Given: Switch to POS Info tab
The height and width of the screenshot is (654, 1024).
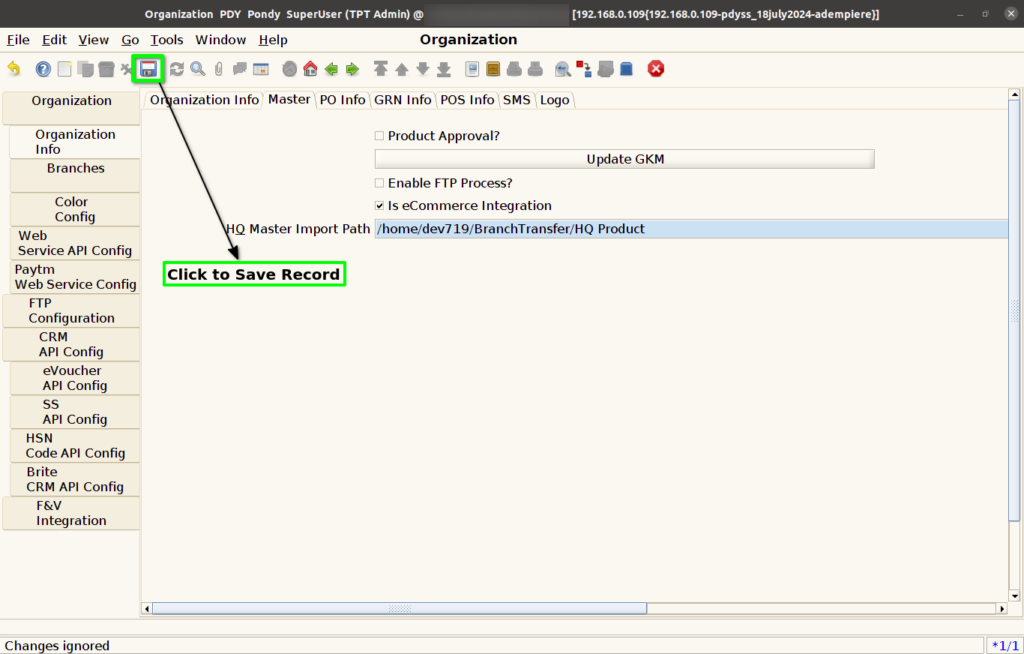Looking at the screenshot, I should 467,100.
